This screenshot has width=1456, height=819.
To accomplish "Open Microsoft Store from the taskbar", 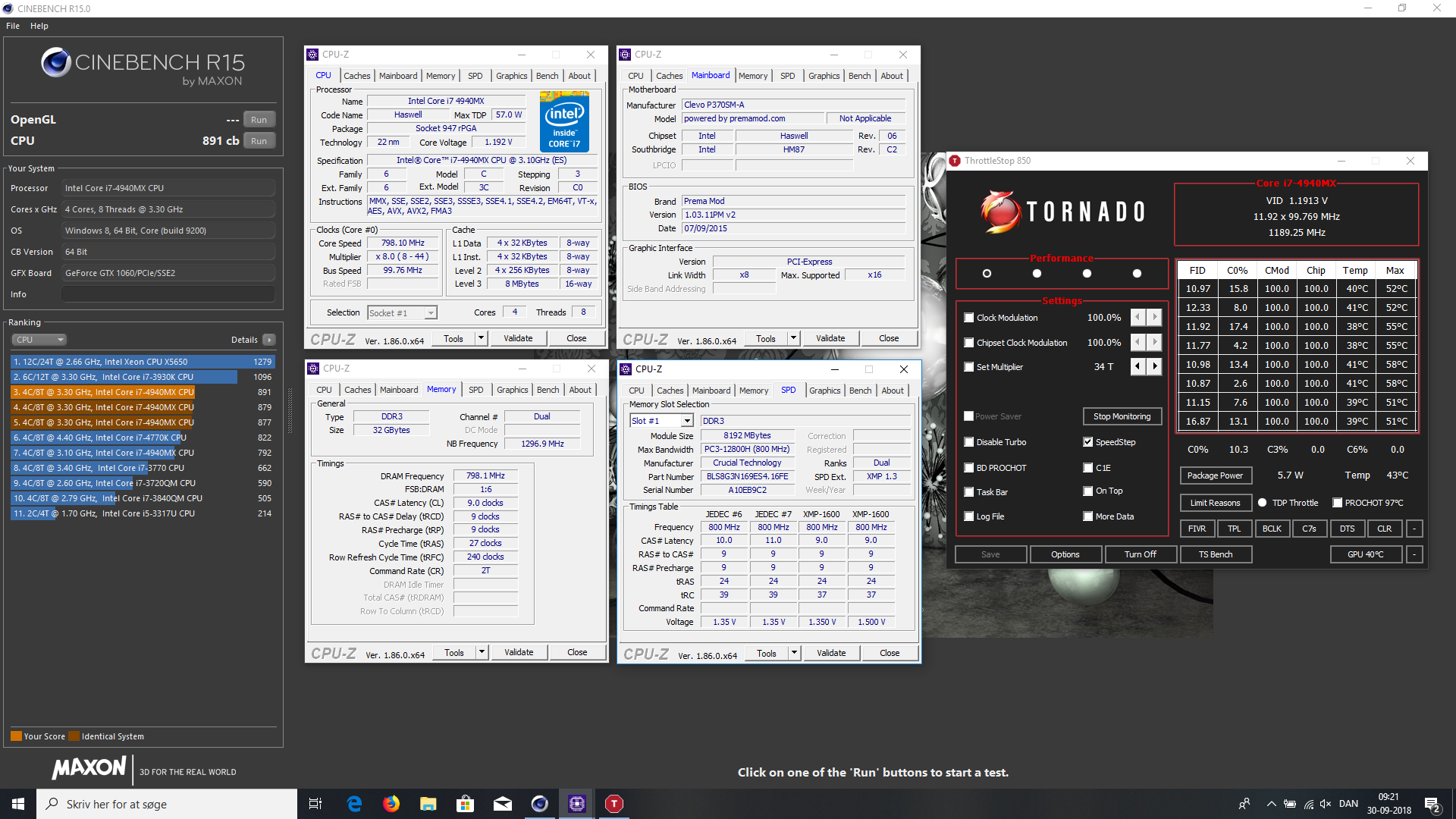I will click(x=466, y=804).
